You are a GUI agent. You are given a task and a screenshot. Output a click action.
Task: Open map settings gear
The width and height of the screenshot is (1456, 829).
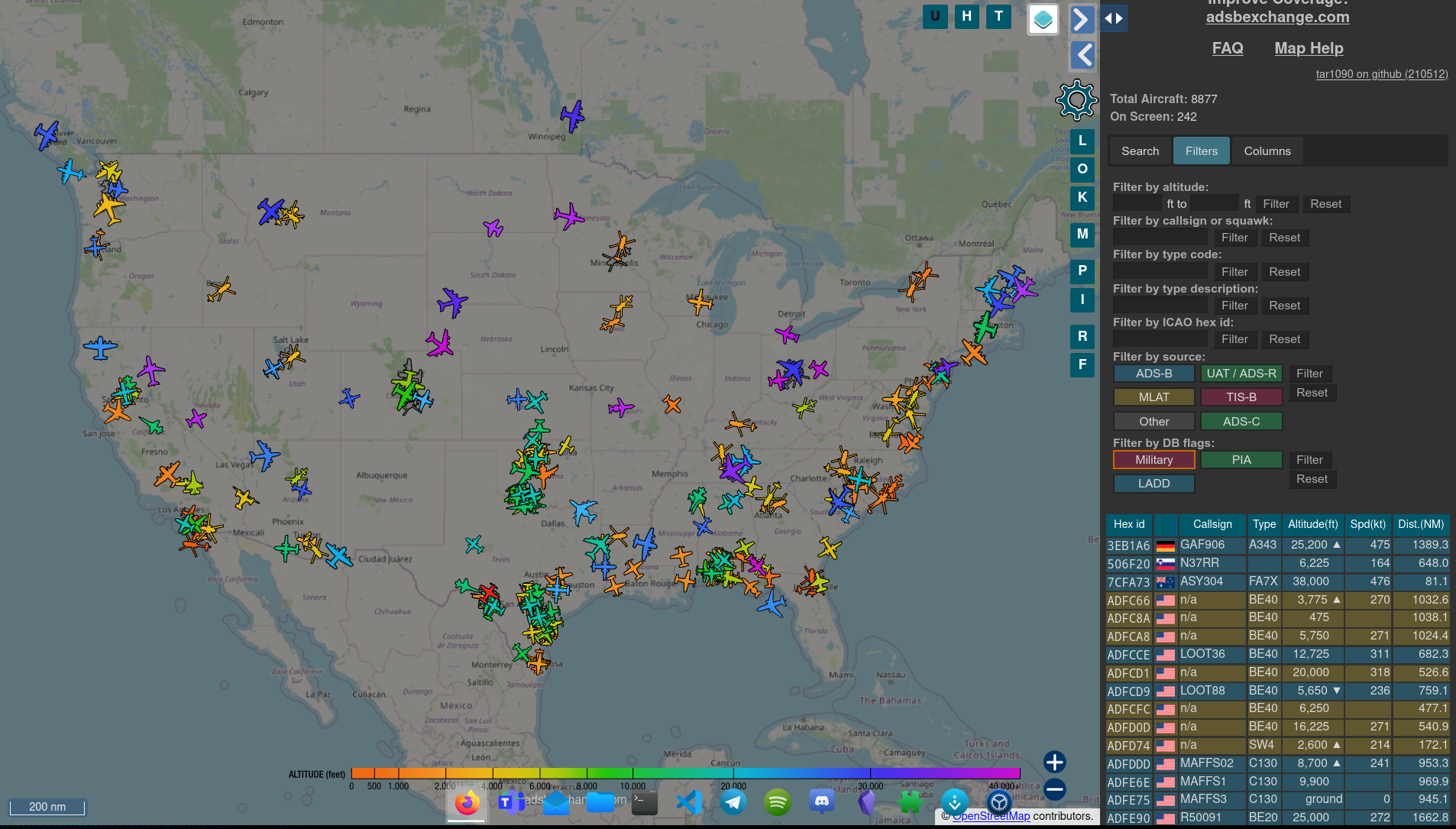click(1076, 100)
